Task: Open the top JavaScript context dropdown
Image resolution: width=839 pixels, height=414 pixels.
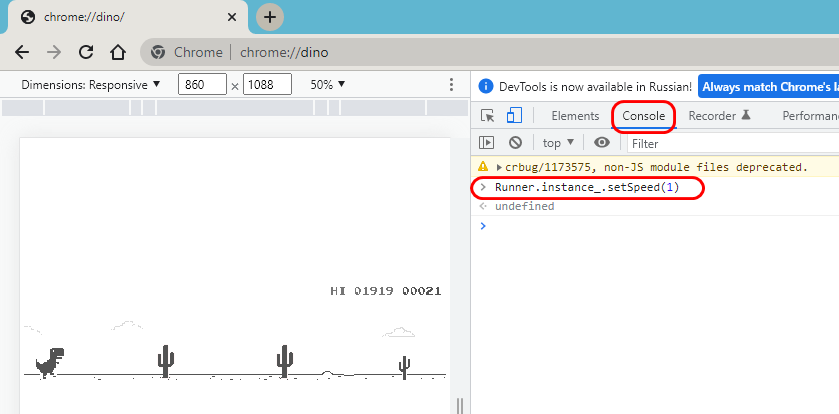Action: [x=558, y=143]
